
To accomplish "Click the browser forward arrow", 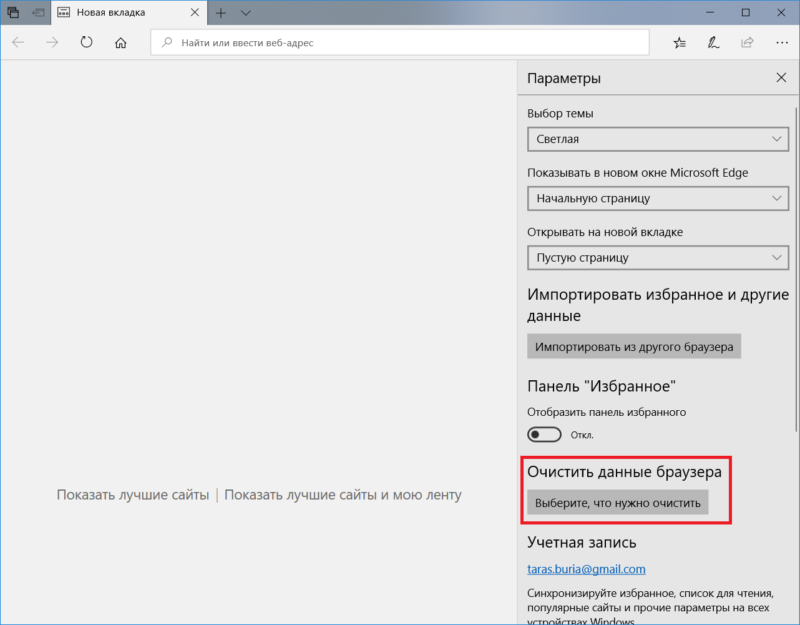I will pyautogui.click(x=52, y=42).
